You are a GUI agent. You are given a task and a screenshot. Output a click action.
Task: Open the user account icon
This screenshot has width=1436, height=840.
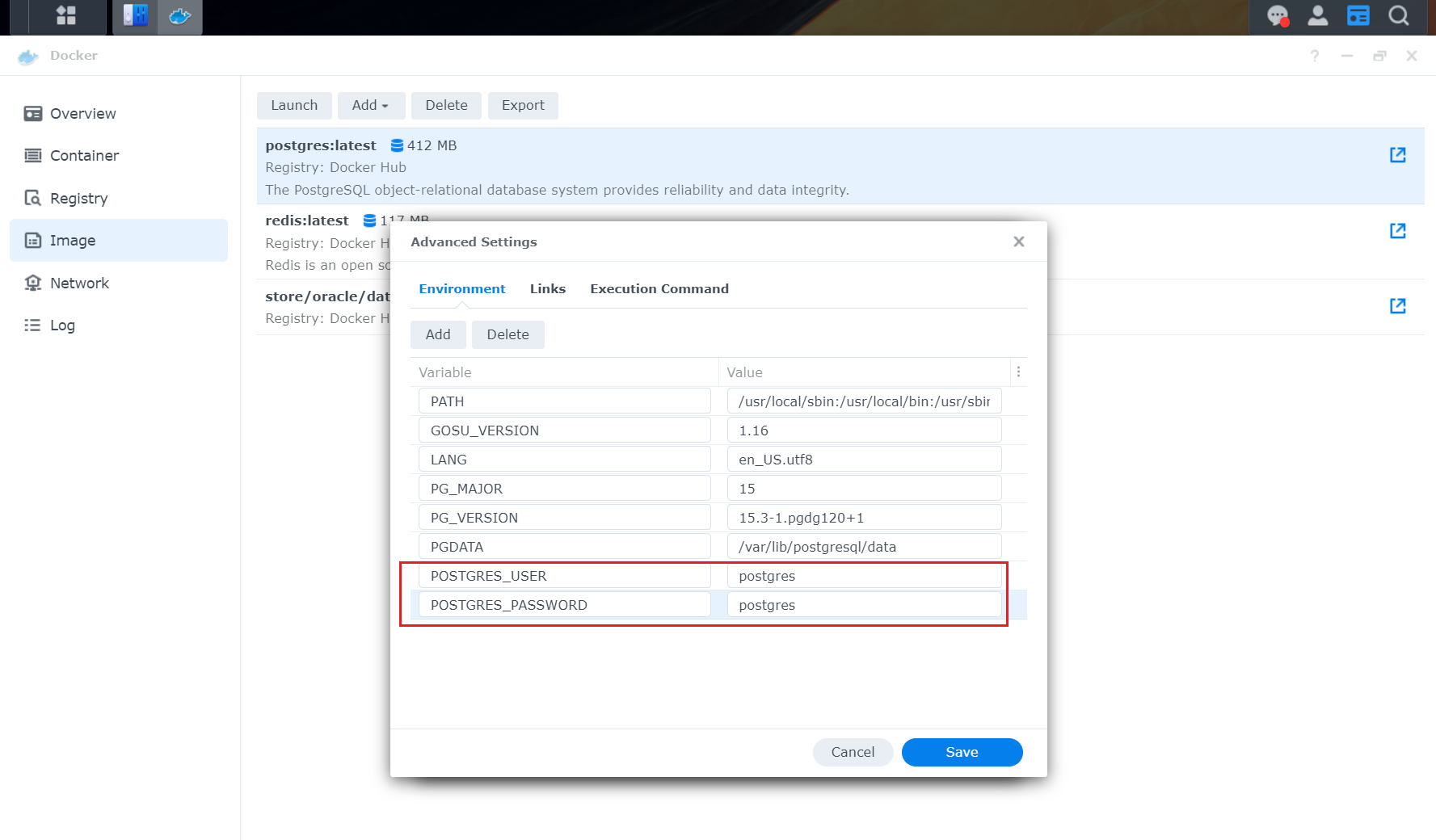(x=1317, y=15)
